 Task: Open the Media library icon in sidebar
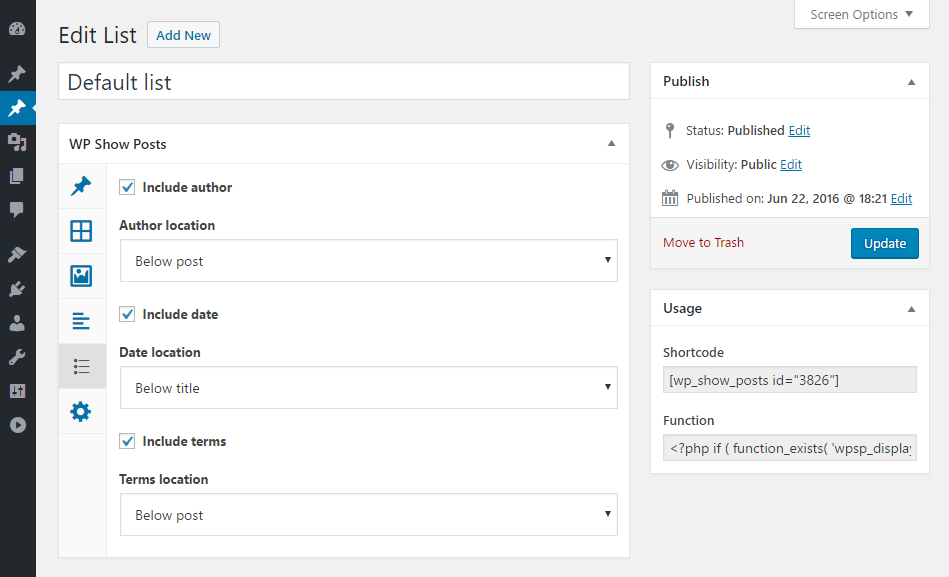point(17,142)
